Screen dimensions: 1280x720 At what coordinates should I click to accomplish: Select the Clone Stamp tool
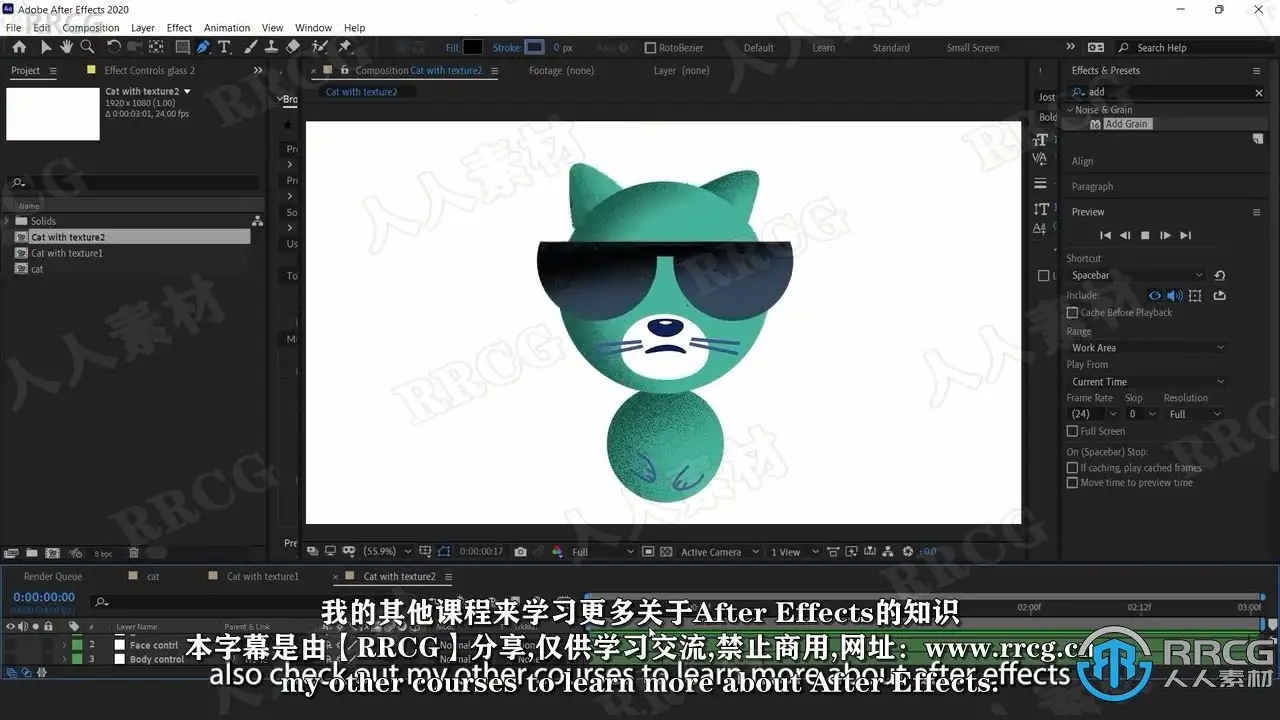point(271,47)
